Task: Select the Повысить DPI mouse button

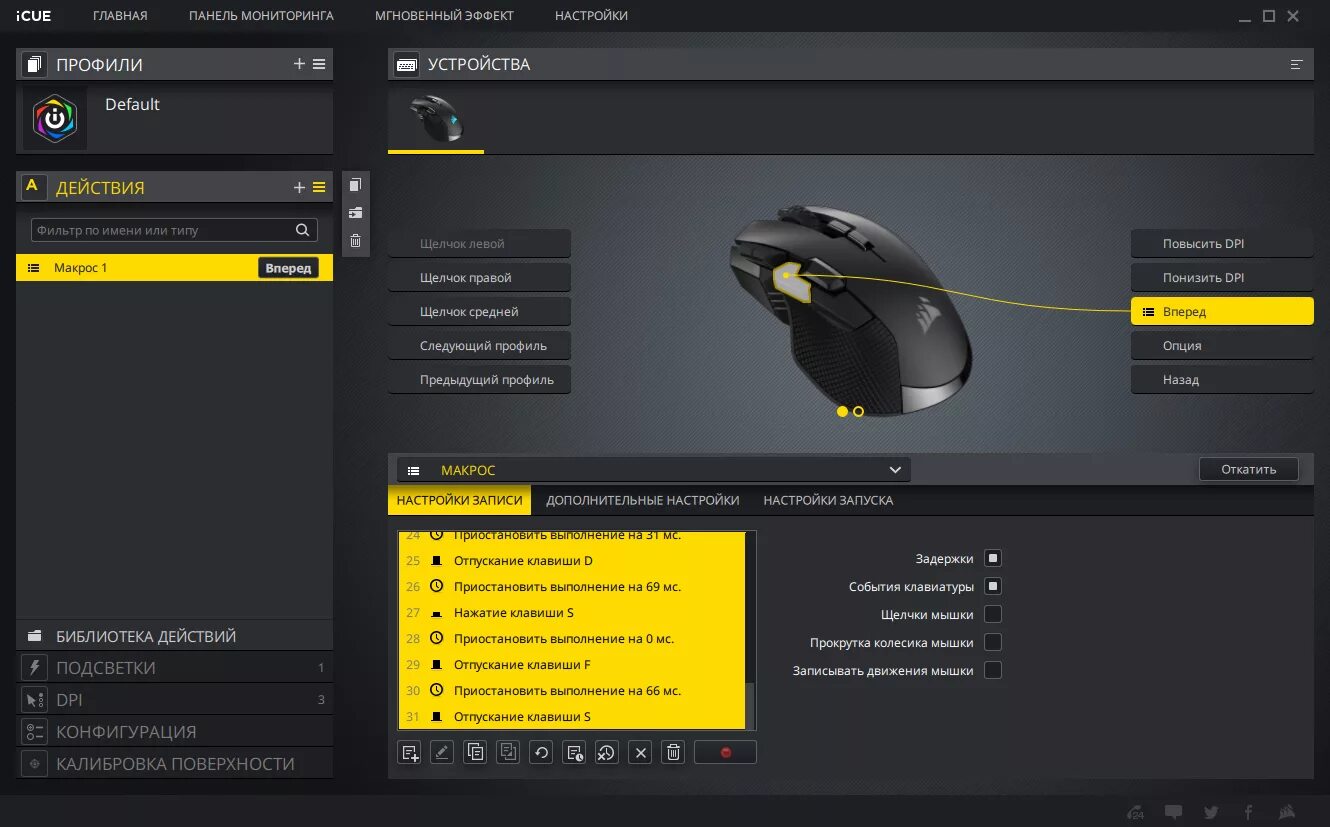Action: pyautogui.click(x=1222, y=243)
